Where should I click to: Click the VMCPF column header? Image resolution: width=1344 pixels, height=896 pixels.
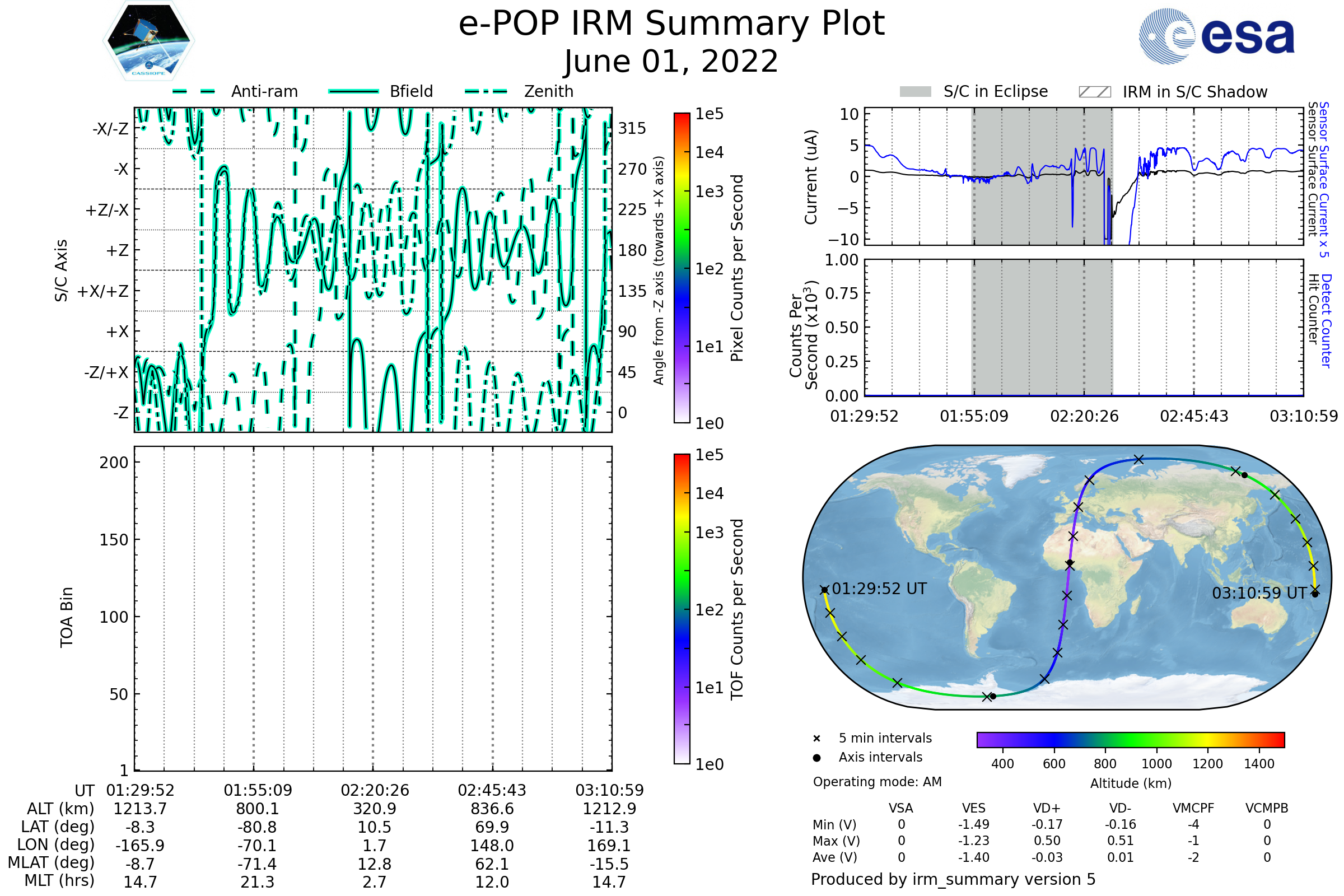coord(1193,809)
